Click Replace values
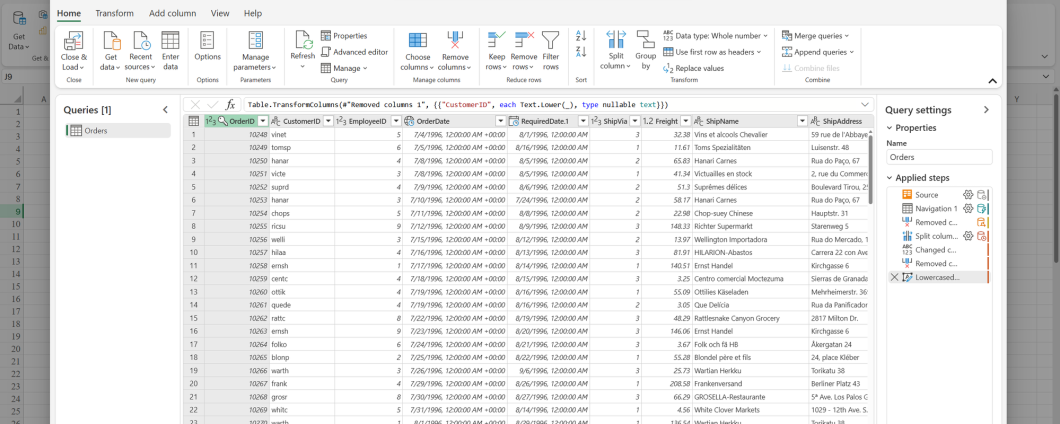The width and height of the screenshot is (1060, 424). 694,68
